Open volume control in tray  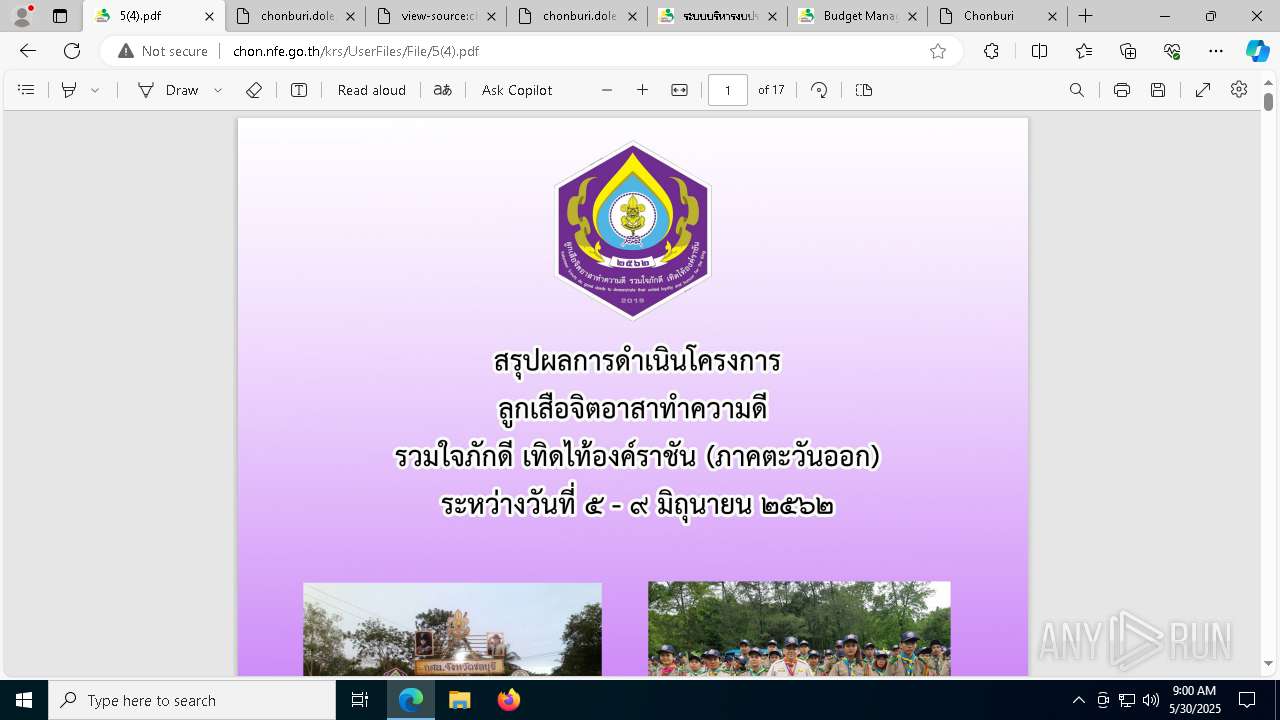[x=1150, y=700]
